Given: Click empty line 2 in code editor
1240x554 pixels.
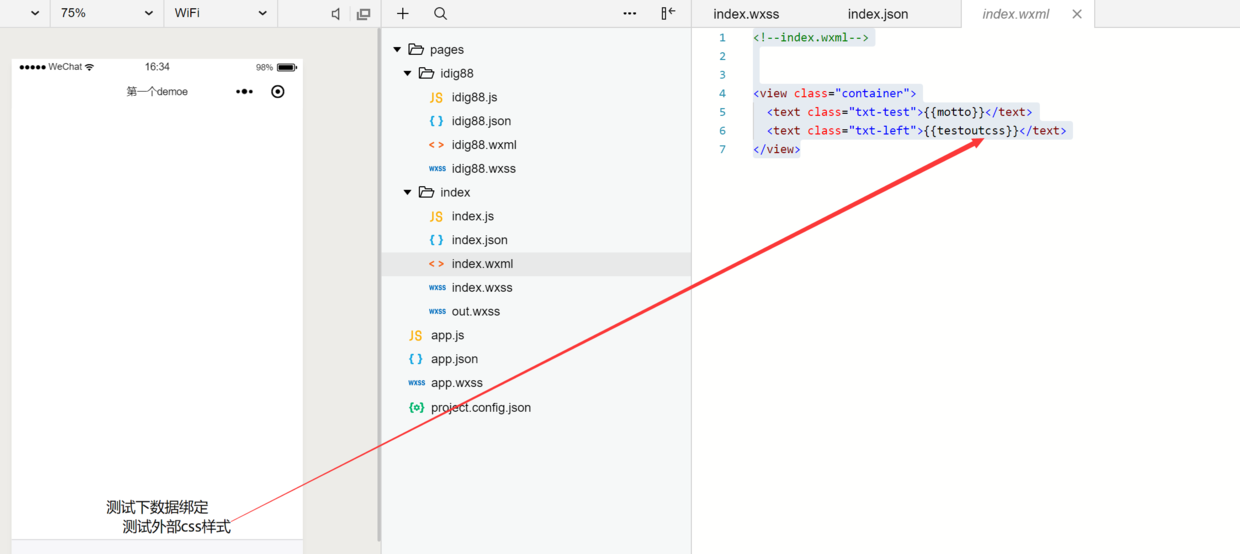Looking at the screenshot, I should [900, 57].
